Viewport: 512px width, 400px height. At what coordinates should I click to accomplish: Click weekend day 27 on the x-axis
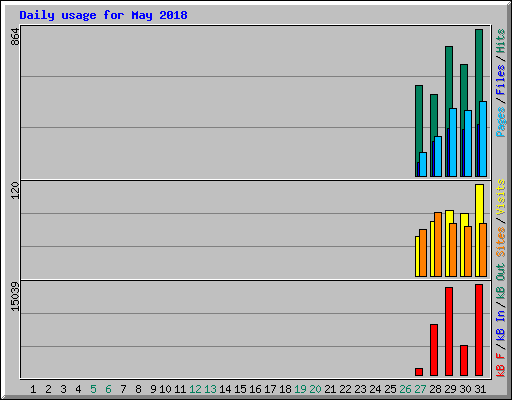tap(420, 389)
